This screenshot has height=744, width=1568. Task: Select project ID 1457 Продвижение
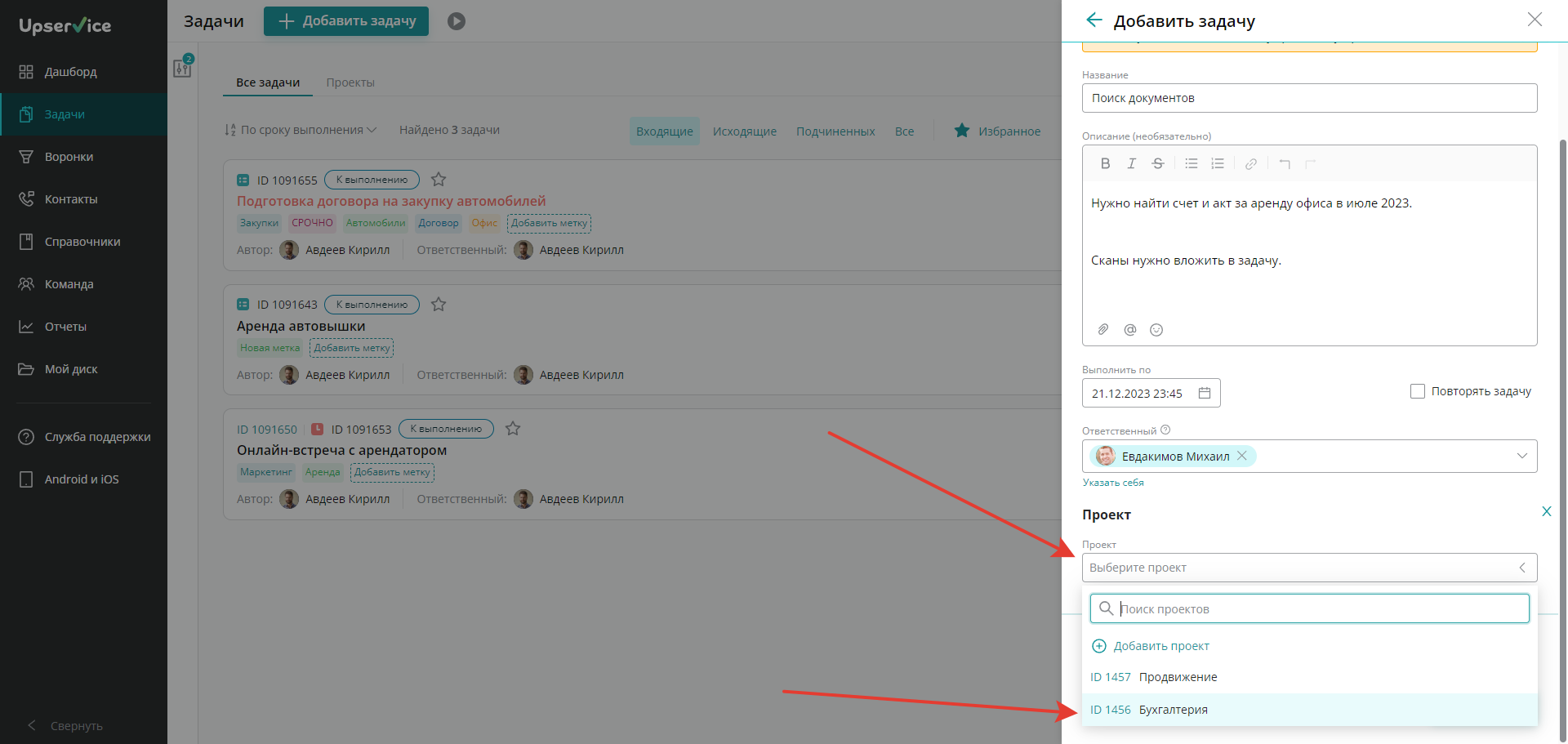tap(1310, 677)
